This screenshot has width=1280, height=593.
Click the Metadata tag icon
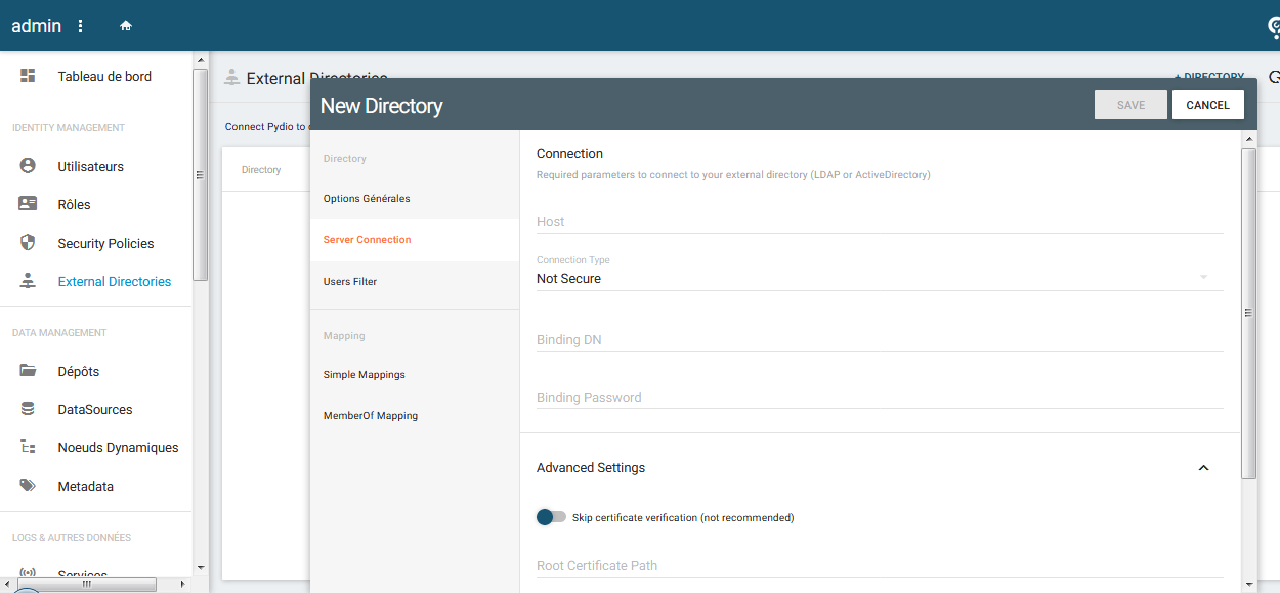(x=28, y=486)
